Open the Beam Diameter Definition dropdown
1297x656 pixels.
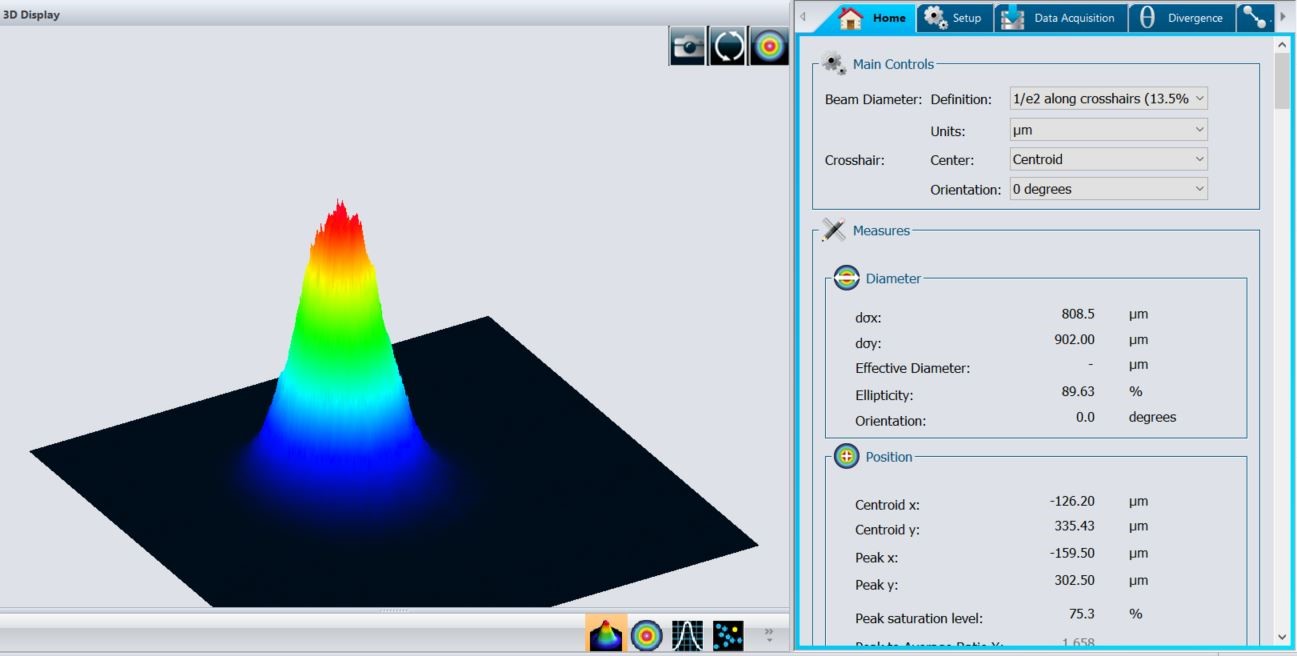tap(1107, 98)
